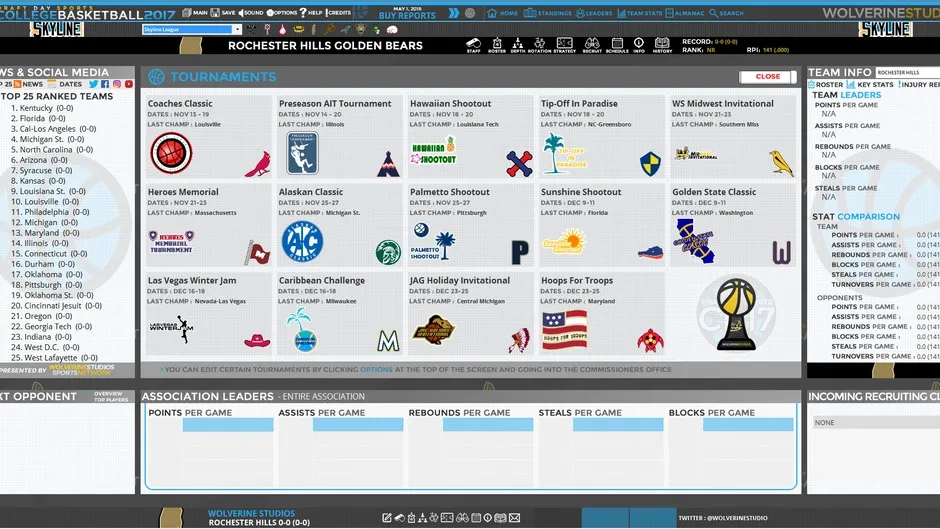Open the Recruit binoculars icon
The image size is (940, 529).
pos(592,45)
